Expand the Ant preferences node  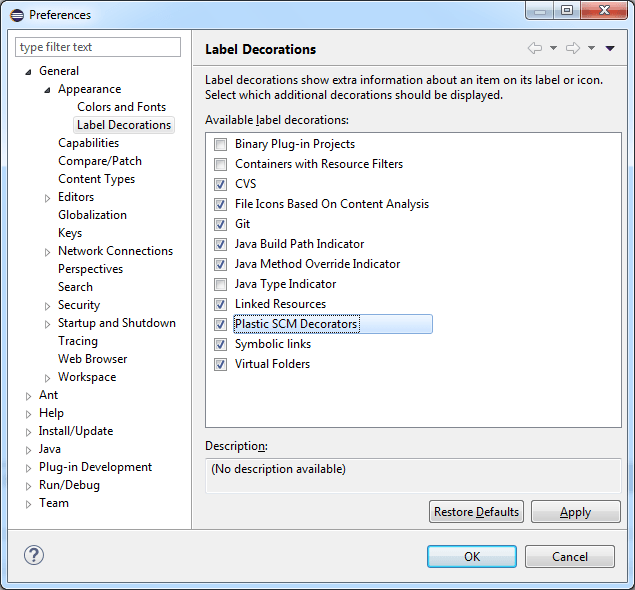click(x=28, y=396)
